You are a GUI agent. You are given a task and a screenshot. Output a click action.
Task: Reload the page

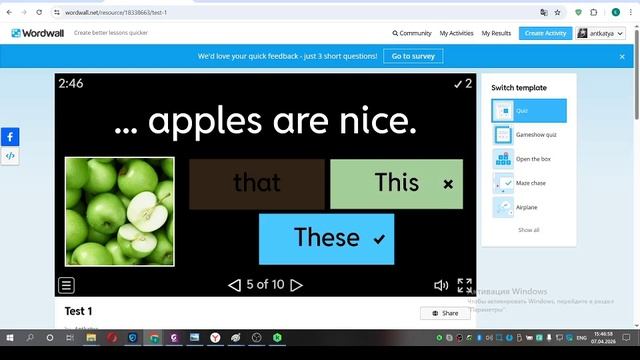point(39,13)
